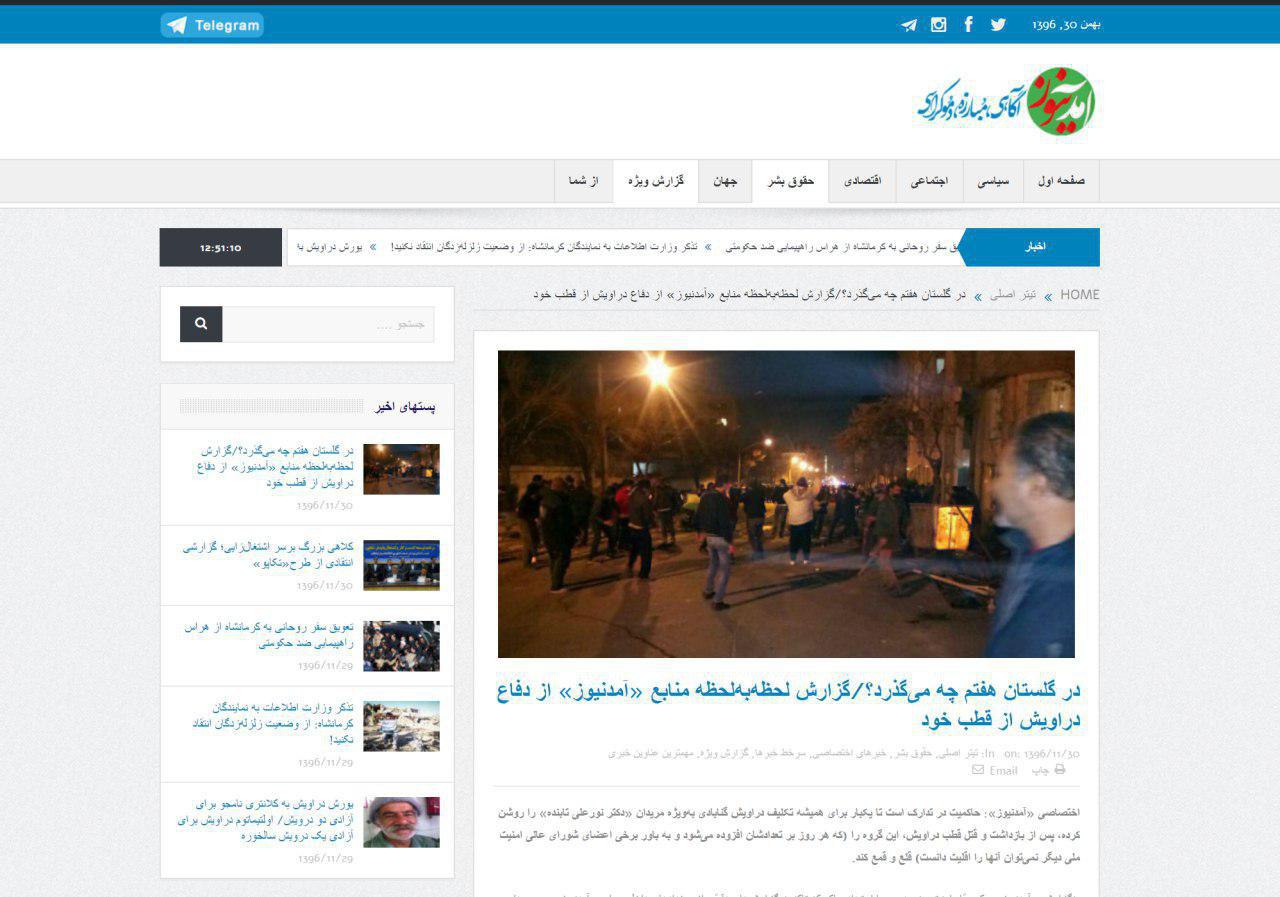Click inside the جستجو search field
The width and height of the screenshot is (1280, 897).
pos(328,324)
